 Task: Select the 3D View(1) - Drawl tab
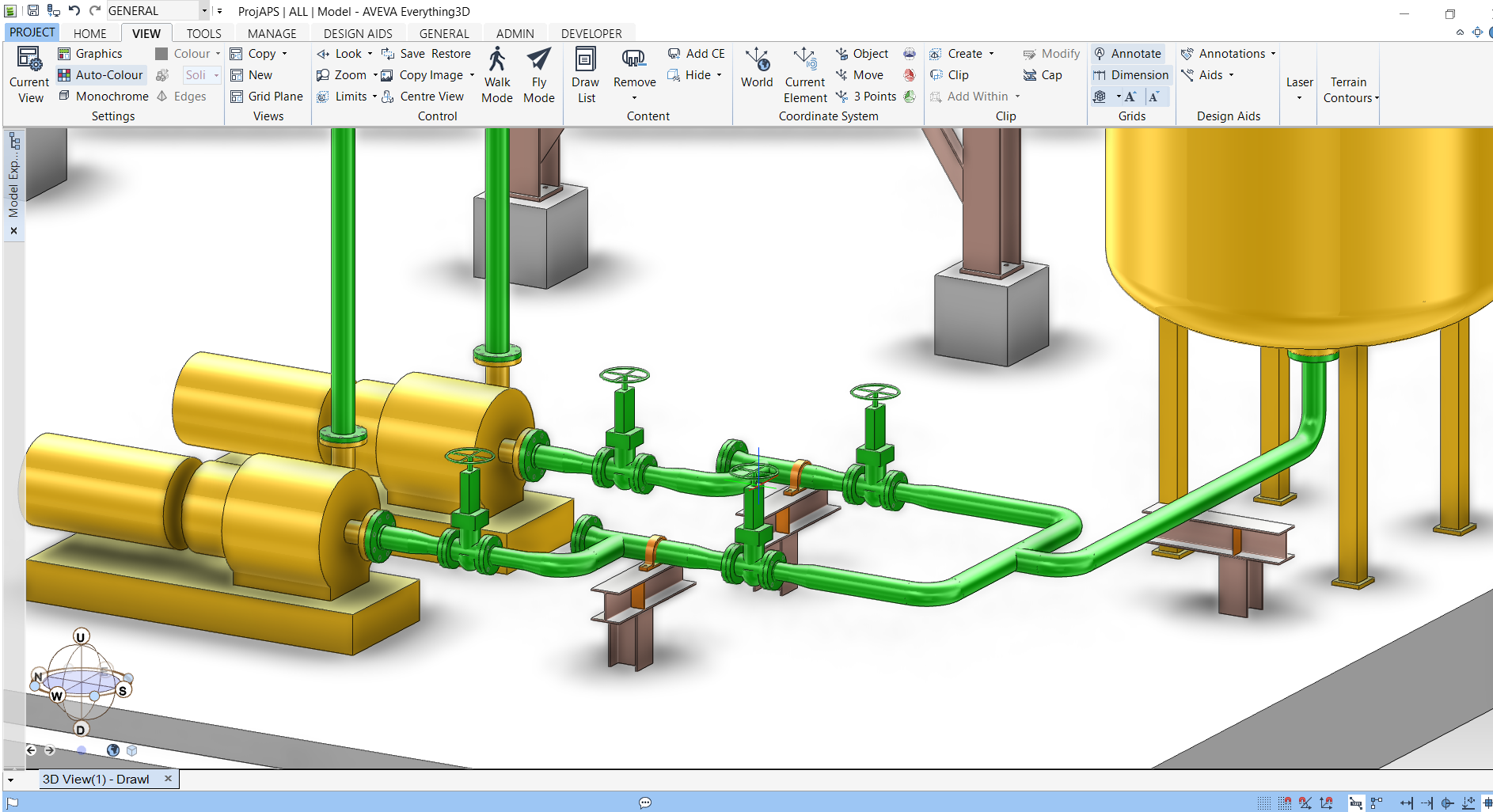pos(97,779)
